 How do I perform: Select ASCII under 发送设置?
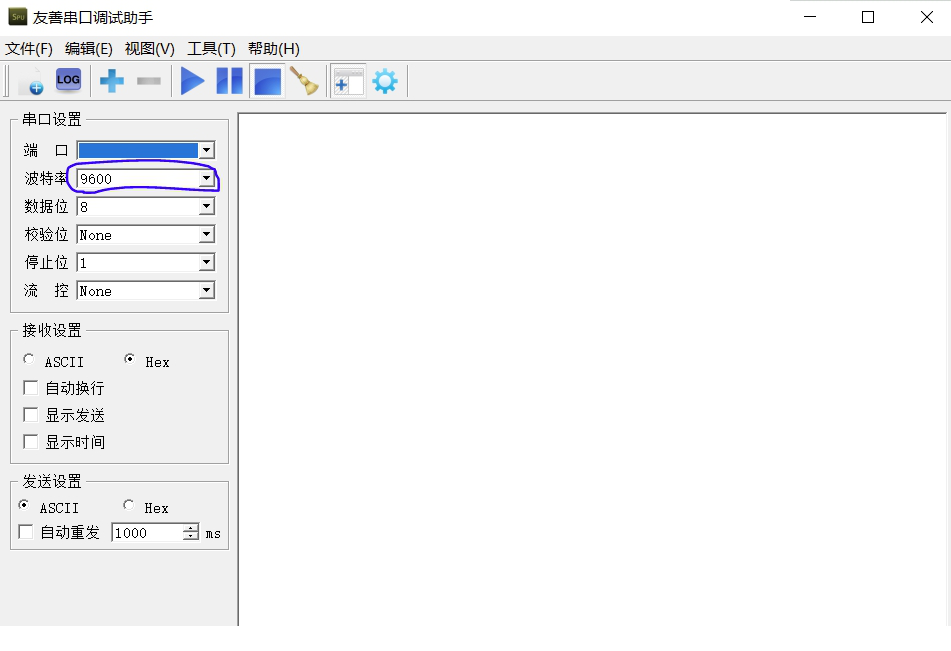[24, 505]
